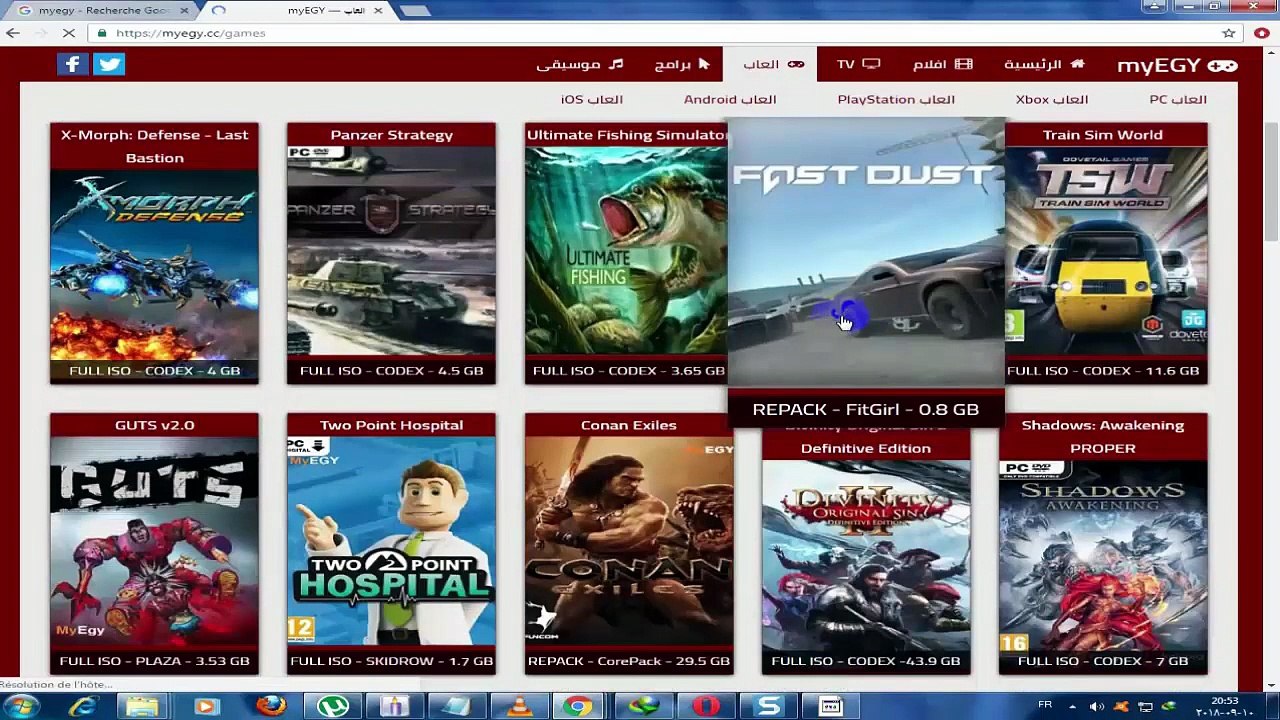Filter by العاب PC games
The image size is (1280, 720).
click(x=1177, y=99)
